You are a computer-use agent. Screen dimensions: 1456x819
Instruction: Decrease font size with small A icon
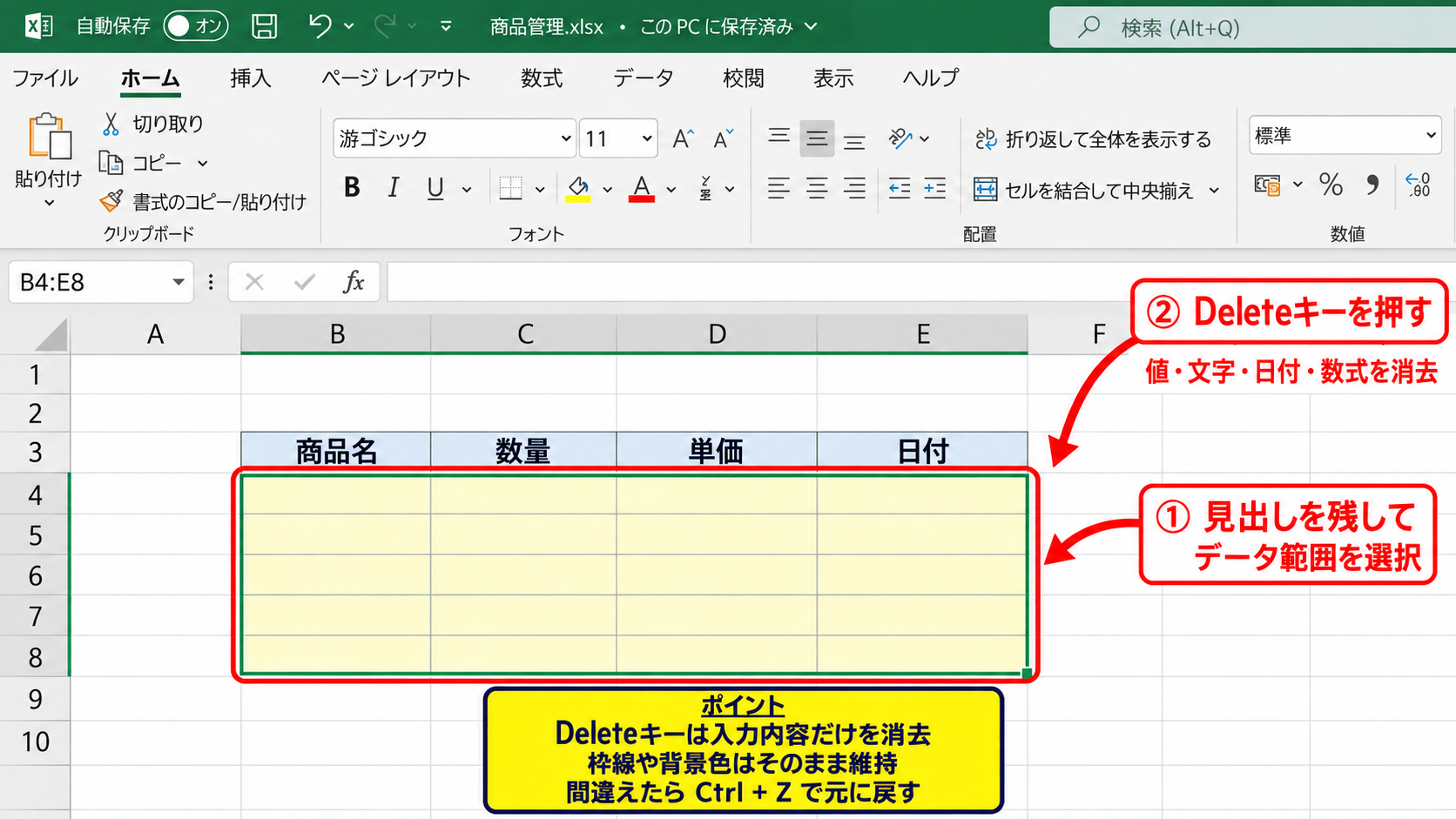click(723, 138)
